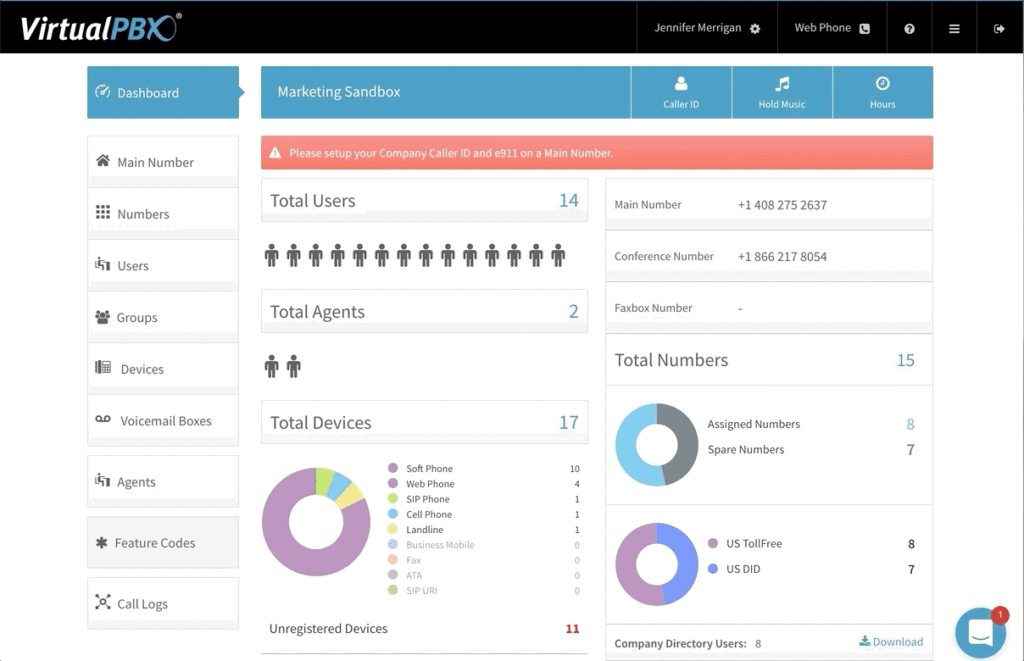The width and height of the screenshot is (1024, 661).
Task: Toggle Soft Phone legend entry
Action: point(429,469)
